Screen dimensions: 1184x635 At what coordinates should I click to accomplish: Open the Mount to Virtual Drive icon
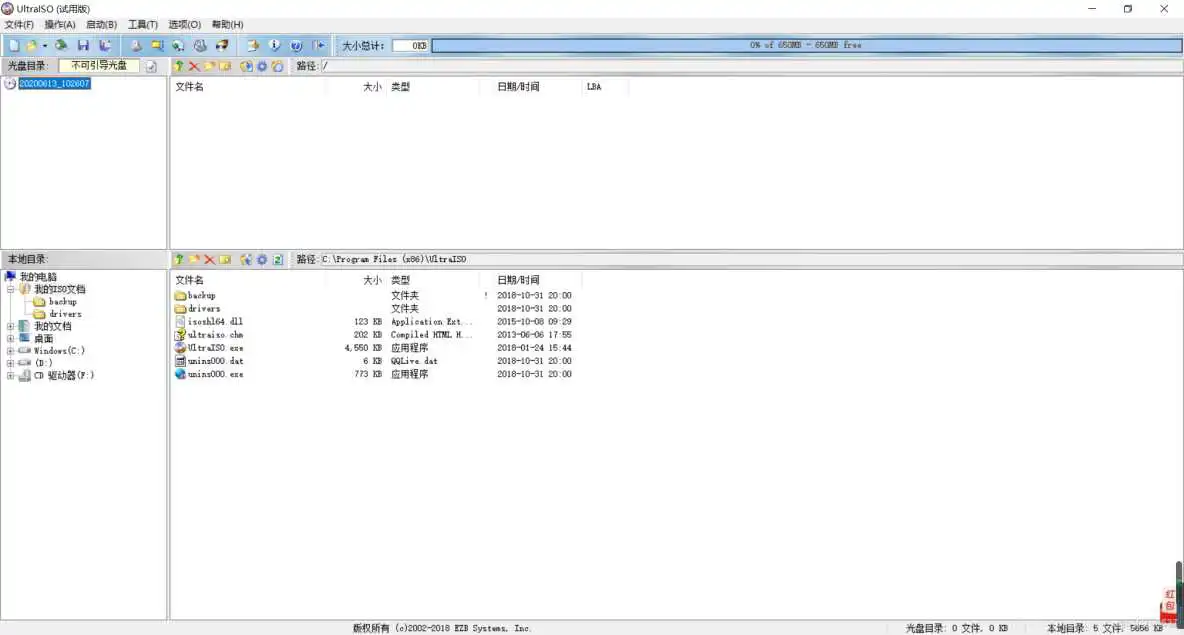tap(177, 45)
